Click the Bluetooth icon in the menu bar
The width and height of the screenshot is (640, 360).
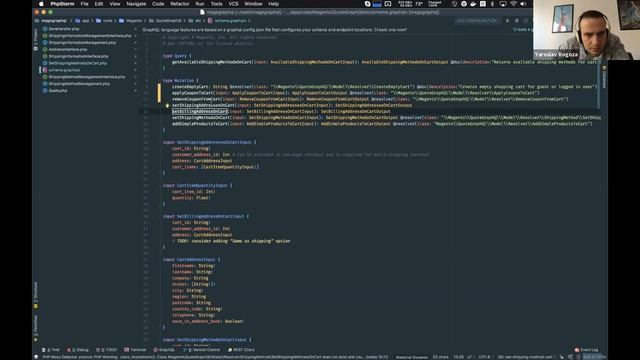(x=492, y=4)
